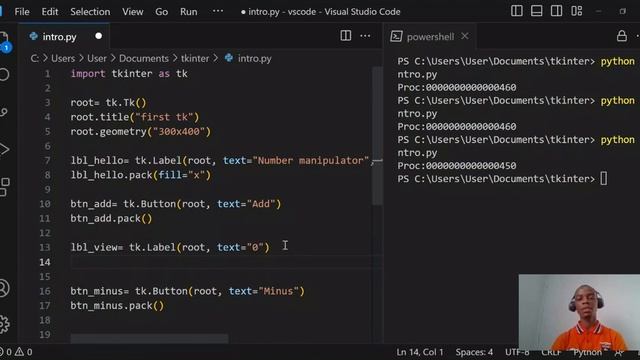This screenshot has width=640, height=360.
Task: Open the Search view in activity bar
Action: [x=4, y=75]
